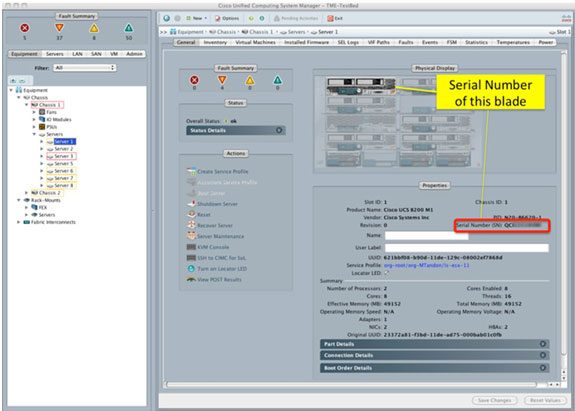Screen dimensions: 575x411
Task: Expand the Boot Order Details section
Action: [435, 368]
